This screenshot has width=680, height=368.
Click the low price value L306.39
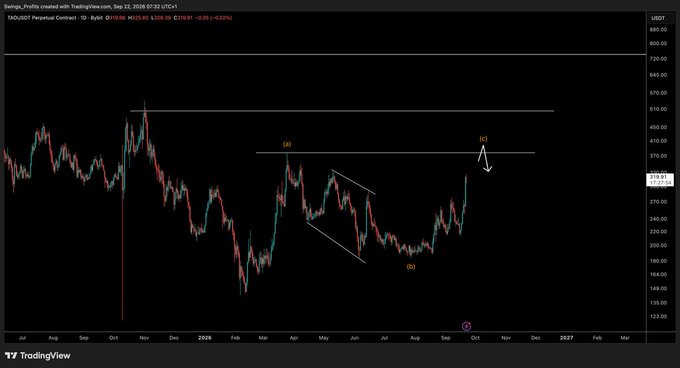click(x=161, y=18)
